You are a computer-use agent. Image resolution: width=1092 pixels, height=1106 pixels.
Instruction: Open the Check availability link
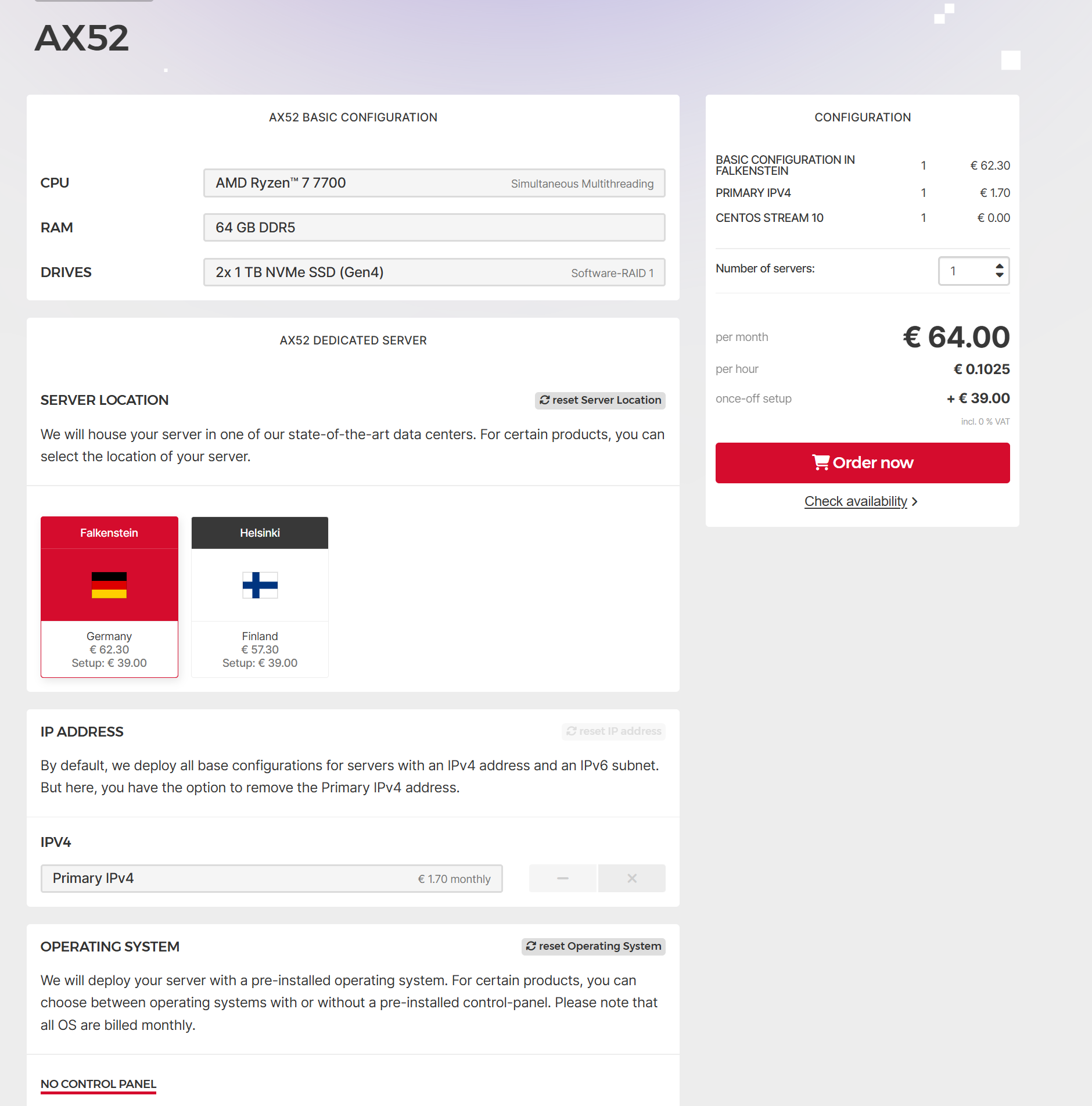click(x=856, y=501)
